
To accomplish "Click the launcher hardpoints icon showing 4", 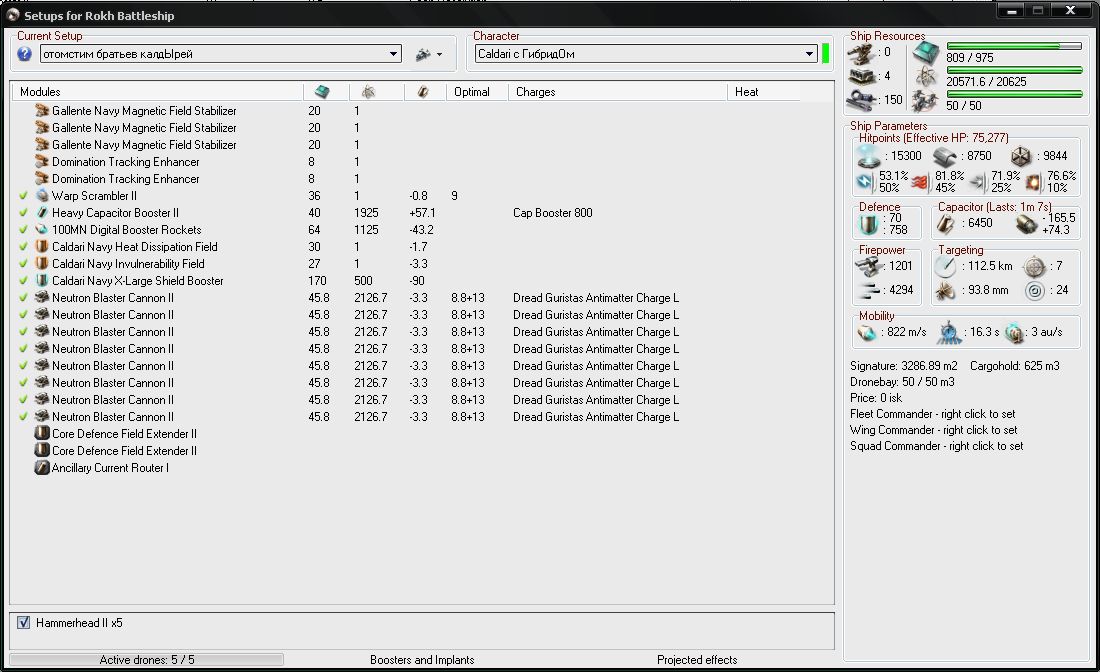I will coord(861,76).
